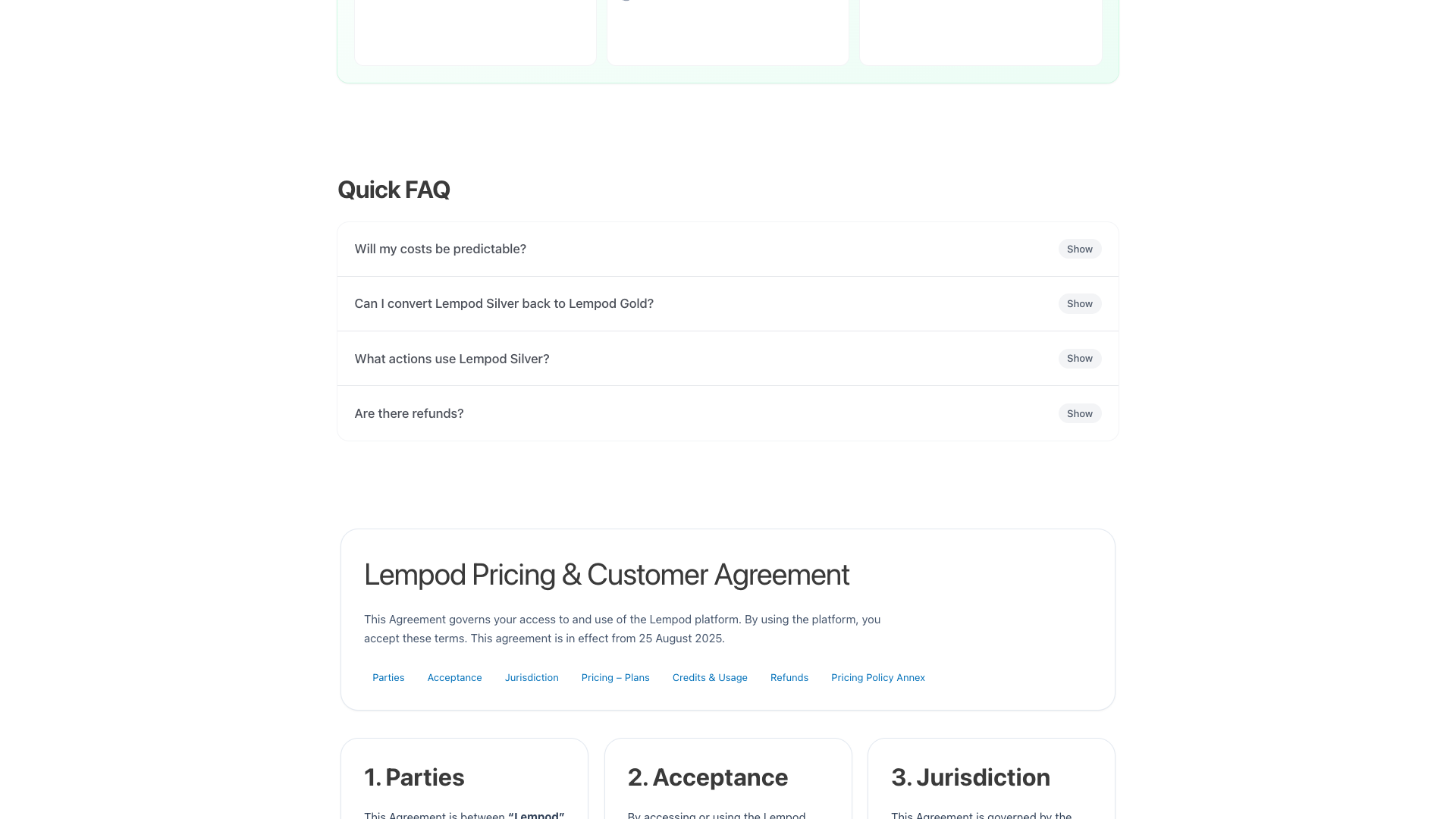Open the Jurisdiction agreement section link
The image size is (1456, 819).
(532, 677)
